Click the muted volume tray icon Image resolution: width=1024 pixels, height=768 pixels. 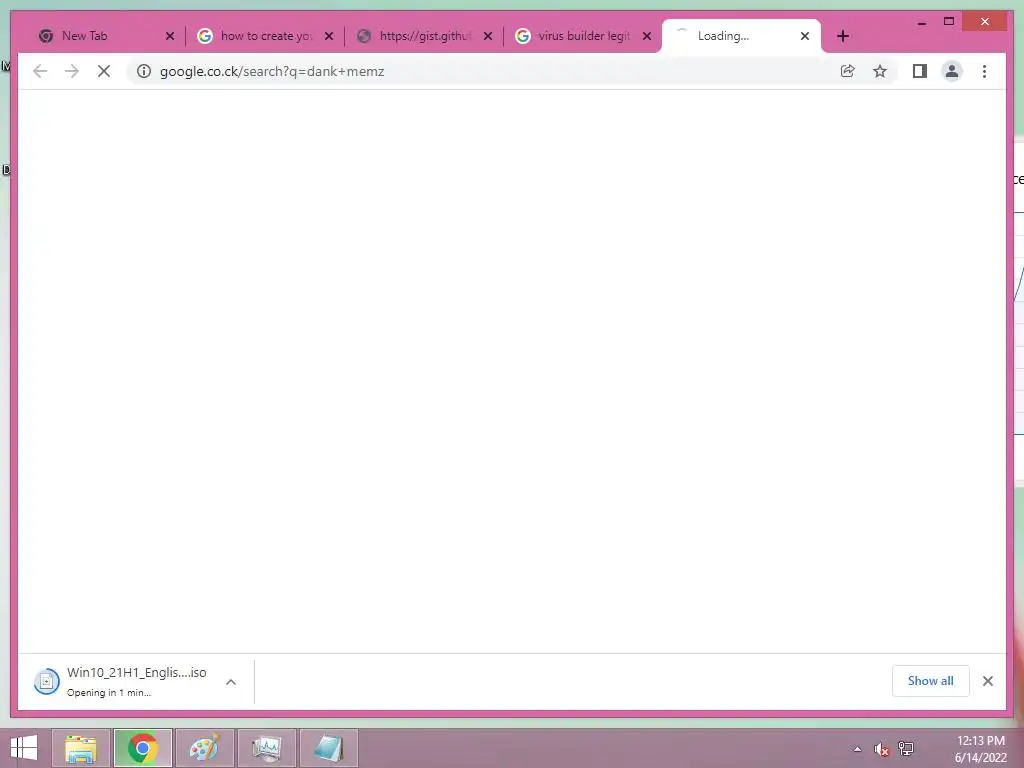coord(882,749)
